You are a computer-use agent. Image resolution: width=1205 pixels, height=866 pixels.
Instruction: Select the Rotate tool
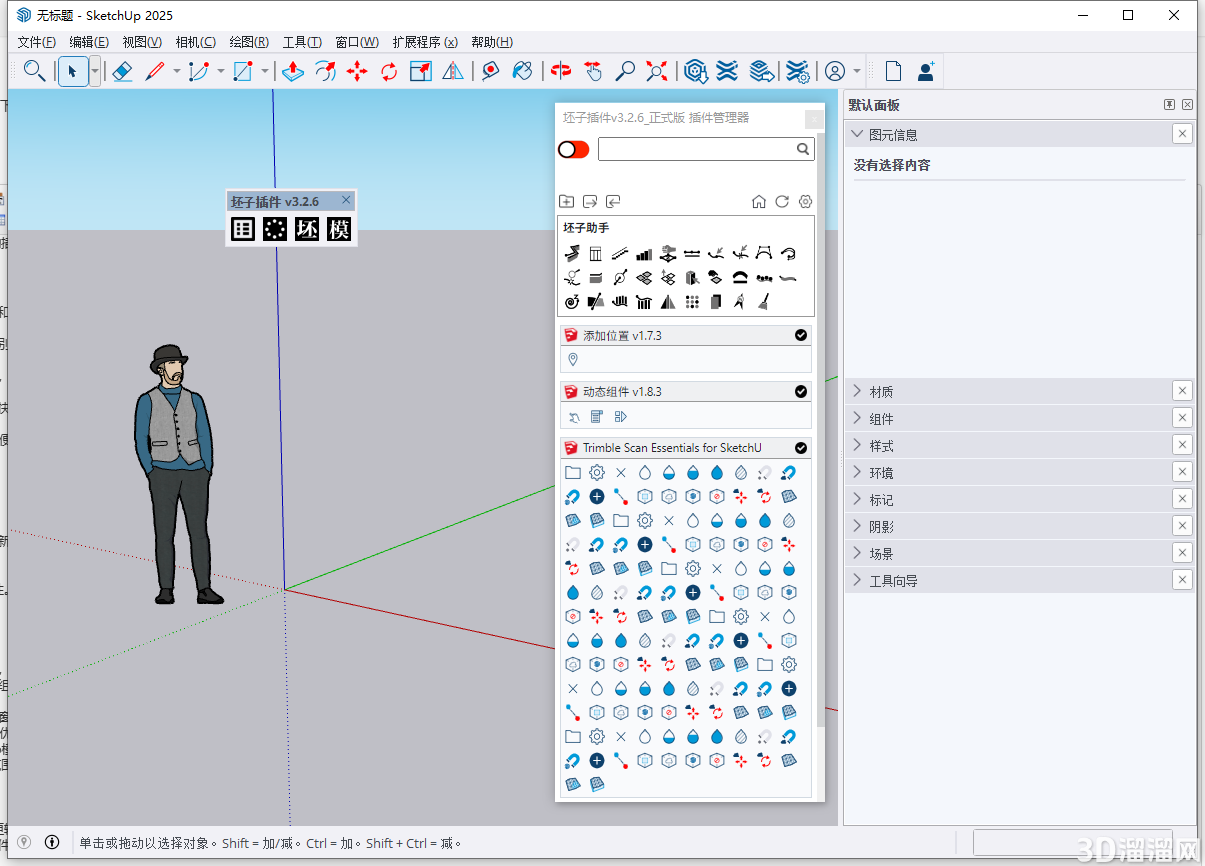pos(388,71)
